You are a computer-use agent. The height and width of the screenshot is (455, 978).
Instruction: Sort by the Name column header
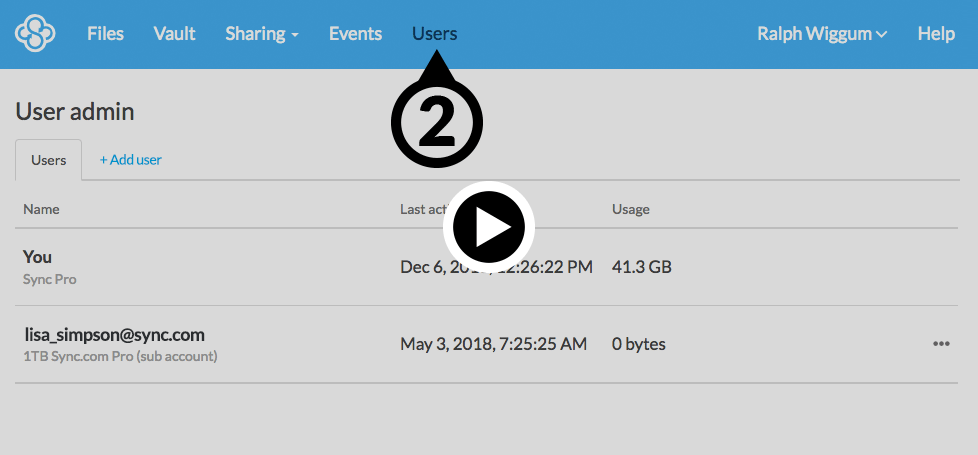pos(41,209)
